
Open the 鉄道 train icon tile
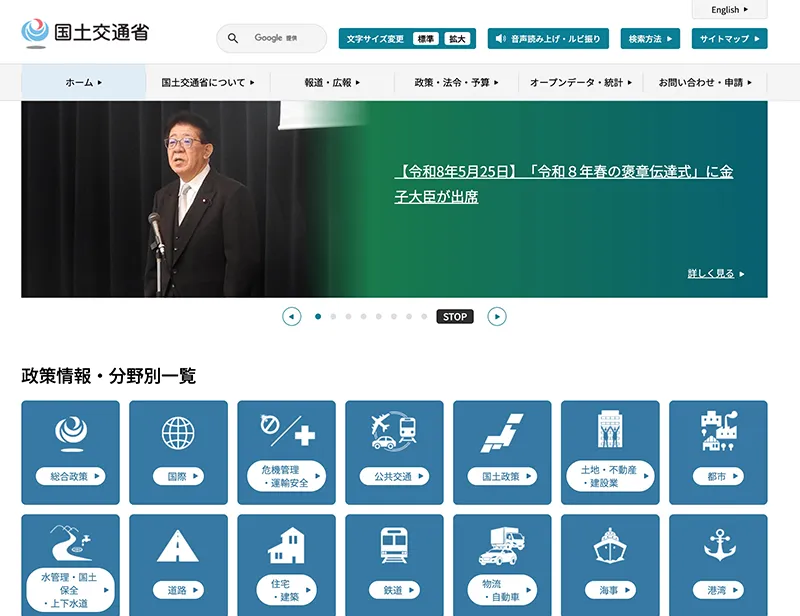(x=394, y=565)
